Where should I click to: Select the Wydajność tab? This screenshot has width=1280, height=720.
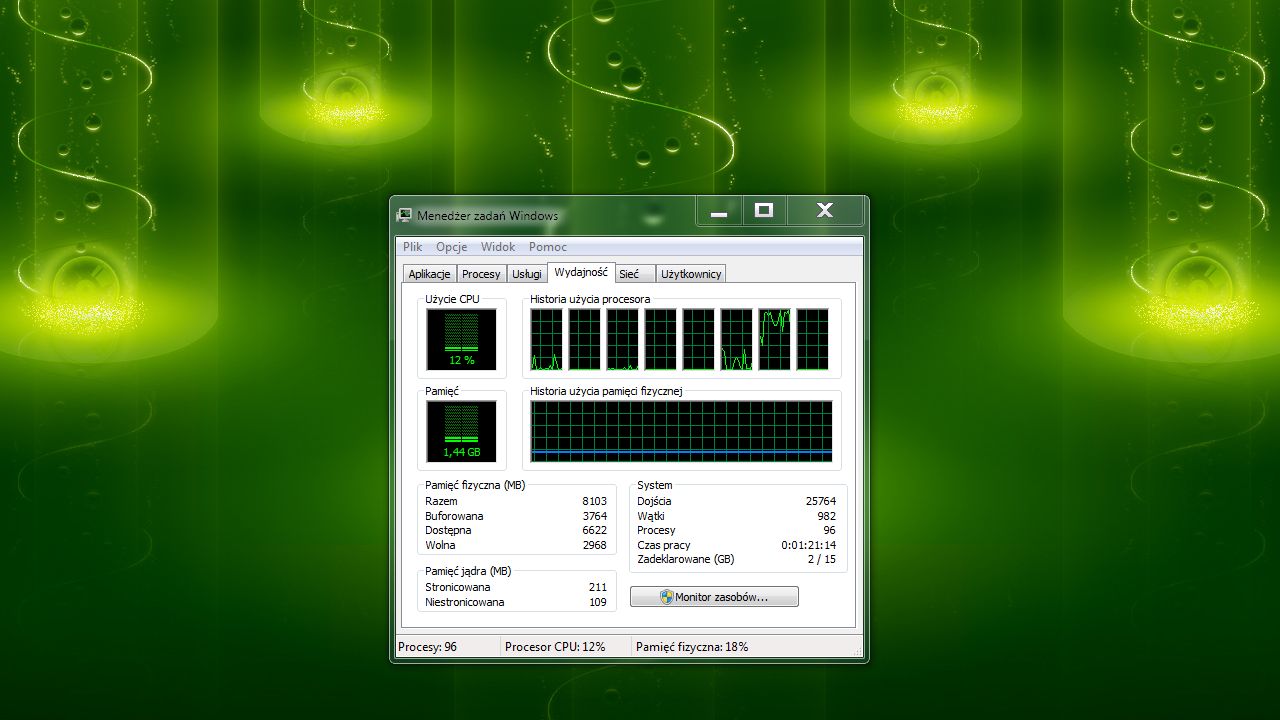coord(581,272)
